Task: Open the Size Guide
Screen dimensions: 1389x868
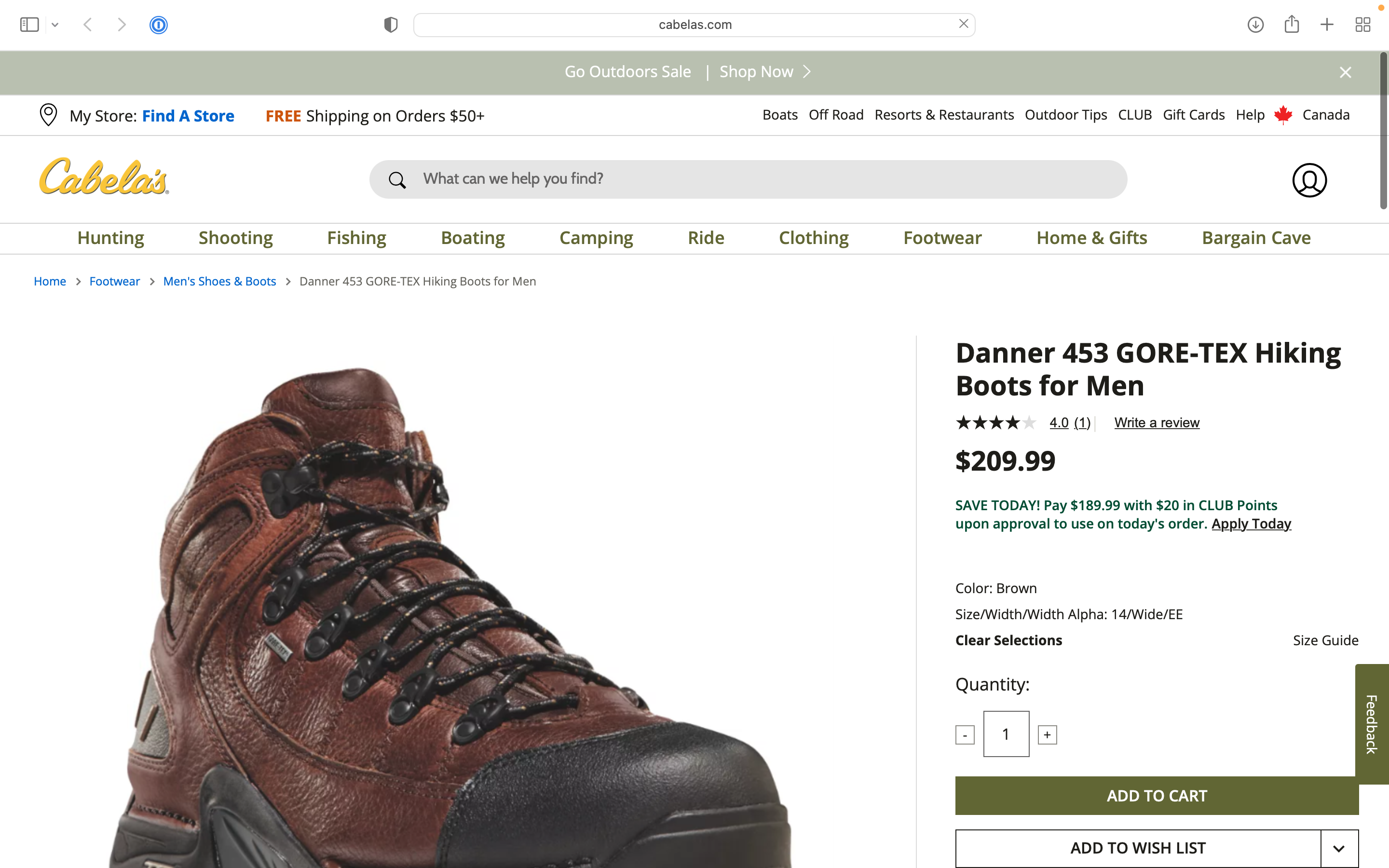Action: click(1325, 640)
